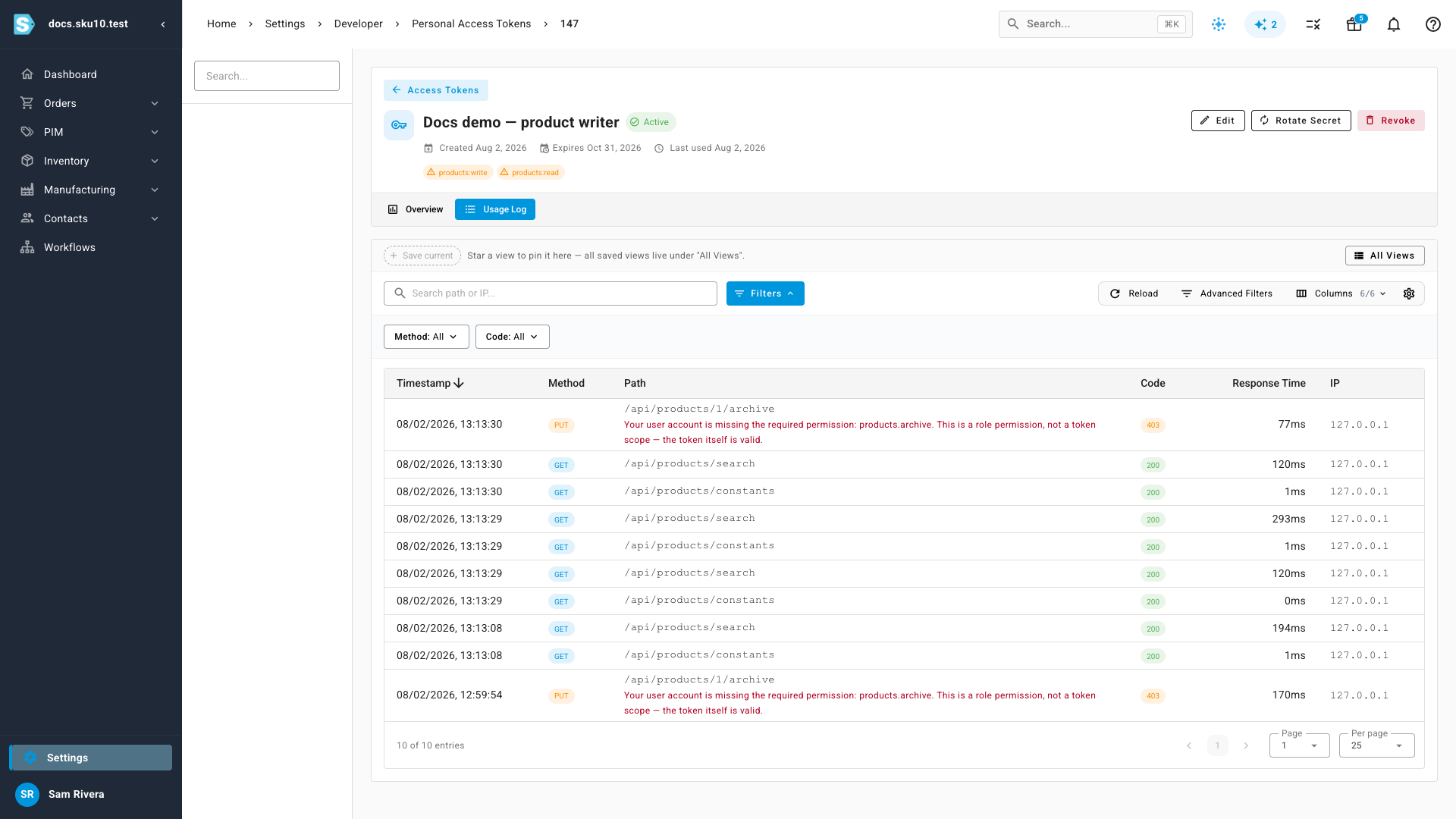Click the products:read scope chip
Screen dimensions: 1456x819
pyautogui.click(x=531, y=173)
